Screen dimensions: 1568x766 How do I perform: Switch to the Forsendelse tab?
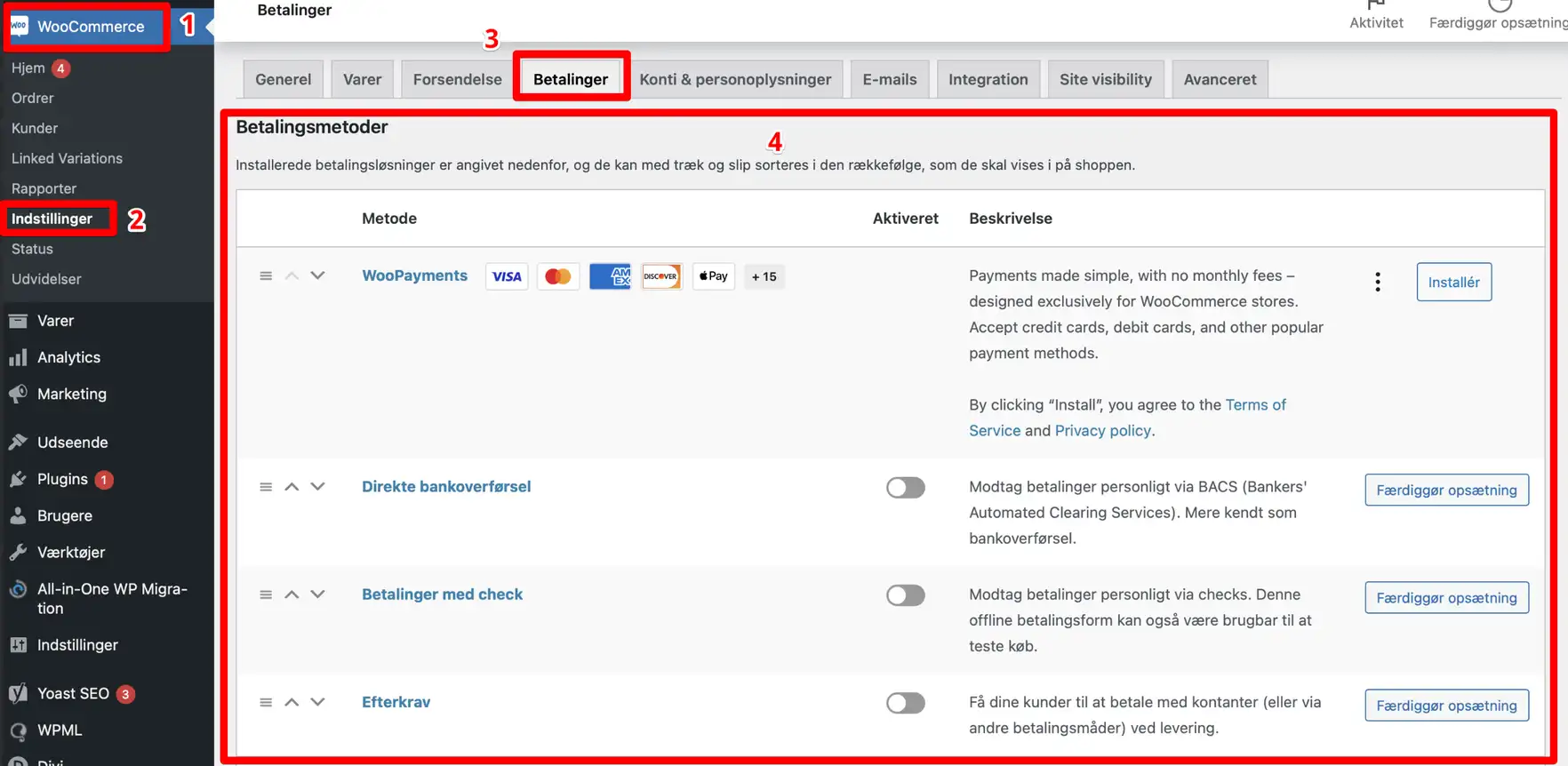tap(457, 80)
